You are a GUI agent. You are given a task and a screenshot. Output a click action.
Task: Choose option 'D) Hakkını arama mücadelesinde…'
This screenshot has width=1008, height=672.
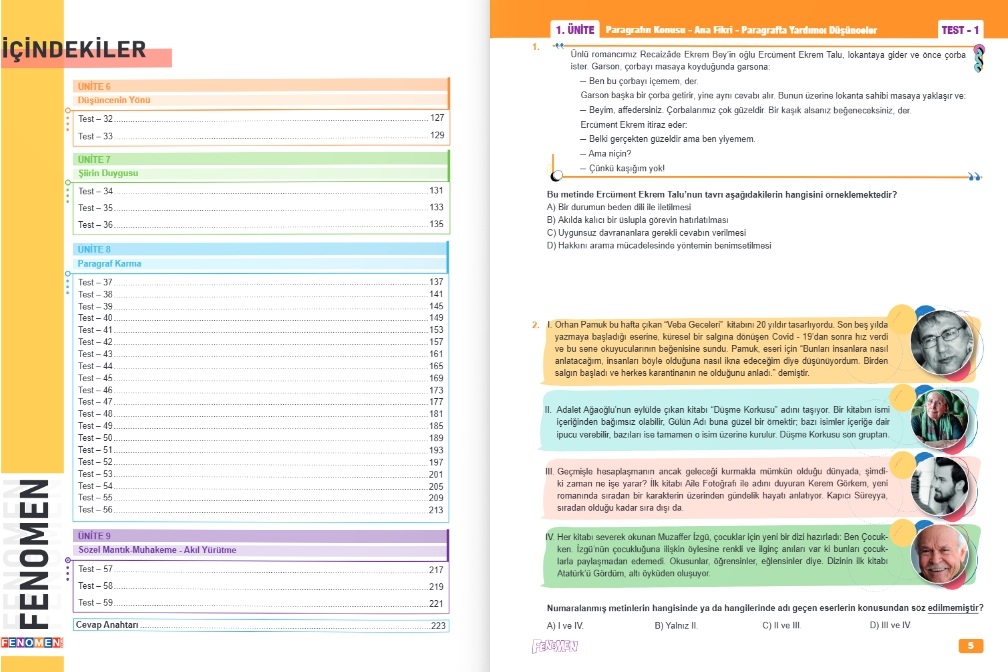[659, 246]
